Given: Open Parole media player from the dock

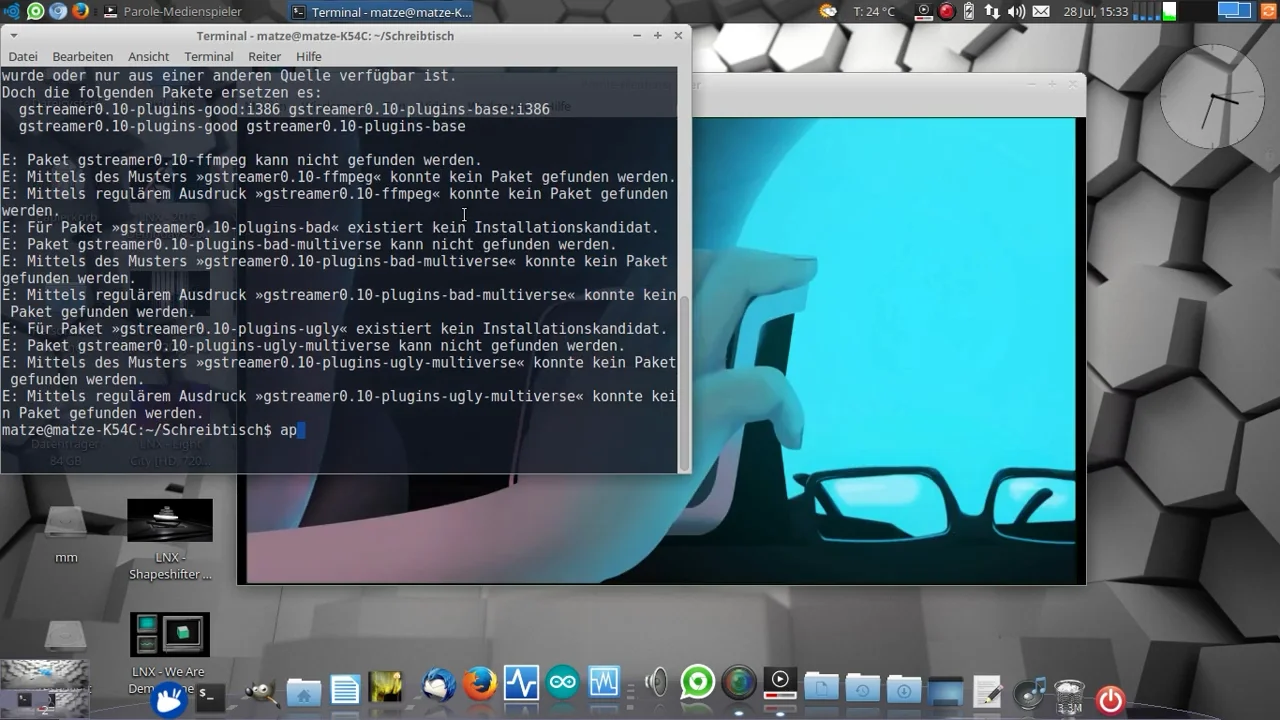Looking at the screenshot, I should pyautogui.click(x=780, y=684).
